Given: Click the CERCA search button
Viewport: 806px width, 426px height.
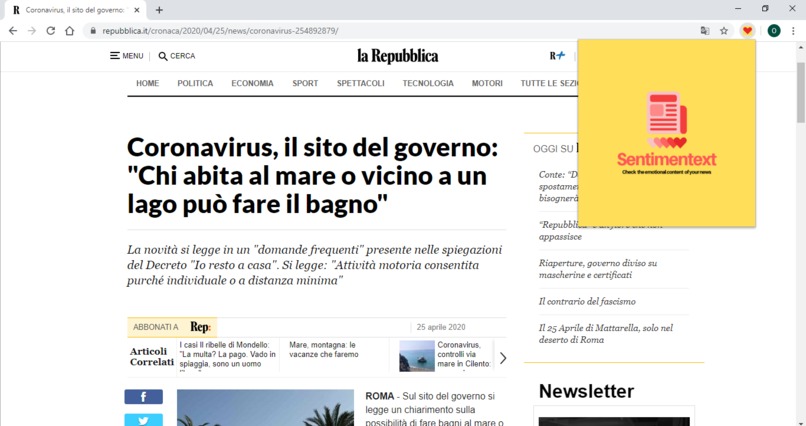Looking at the screenshot, I should pos(177,56).
